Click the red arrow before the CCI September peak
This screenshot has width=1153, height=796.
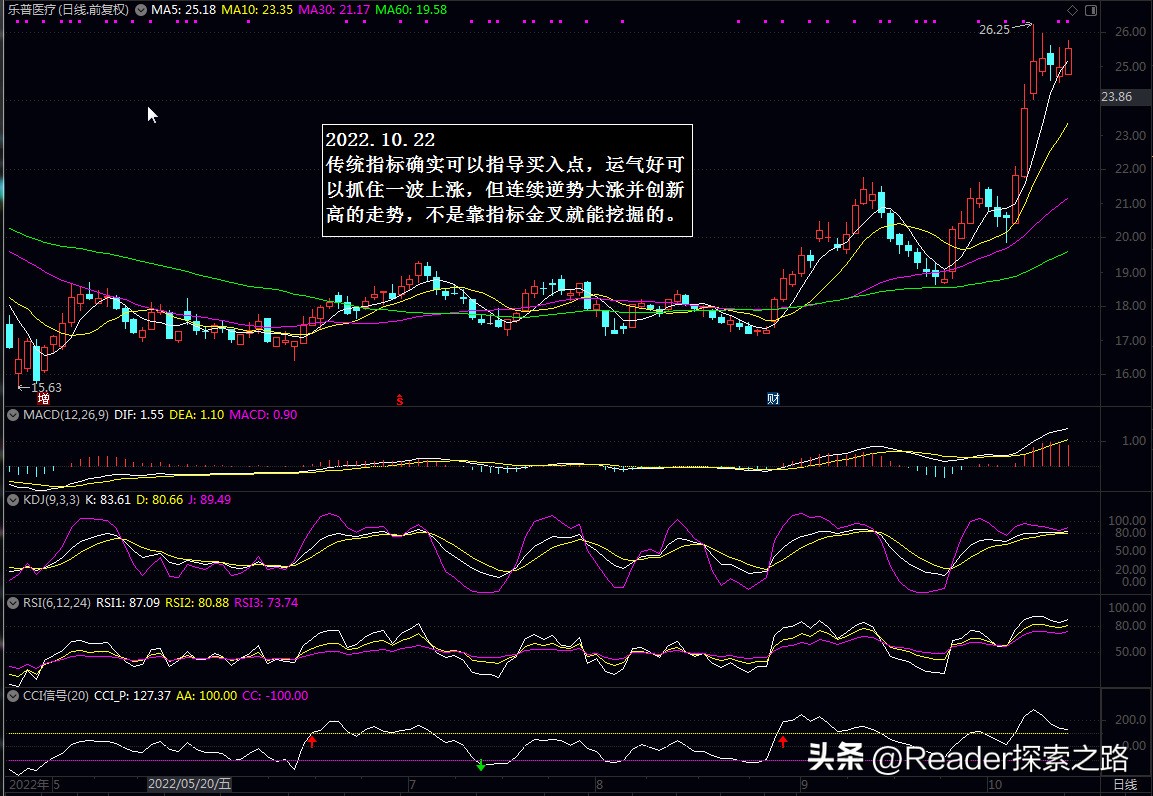(781, 743)
